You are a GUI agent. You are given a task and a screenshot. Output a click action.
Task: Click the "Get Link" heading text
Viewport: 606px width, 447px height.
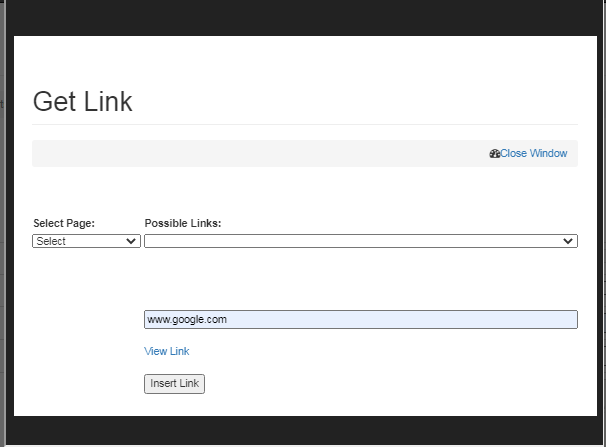click(82, 101)
